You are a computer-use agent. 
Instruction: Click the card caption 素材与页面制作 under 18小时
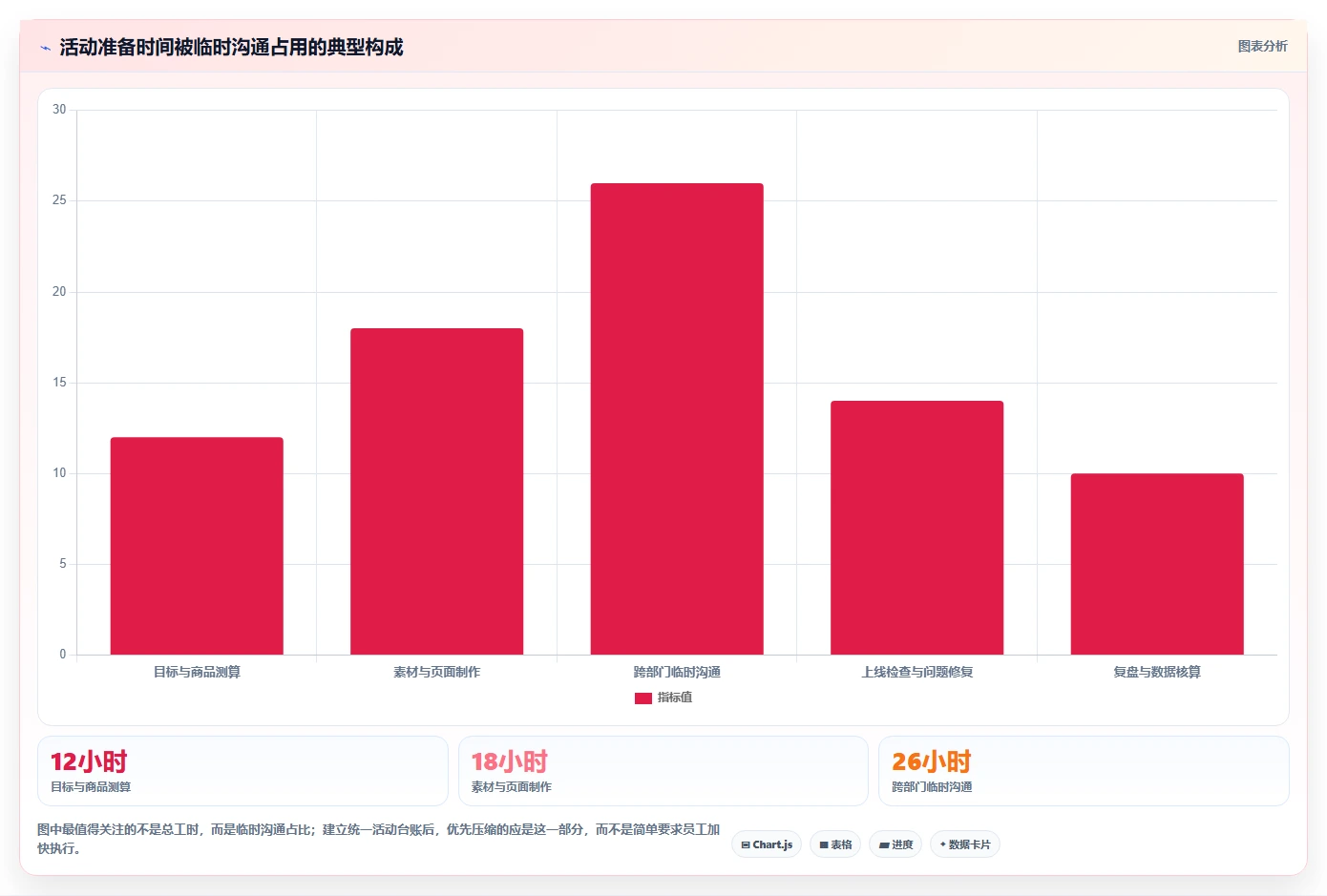click(x=512, y=787)
